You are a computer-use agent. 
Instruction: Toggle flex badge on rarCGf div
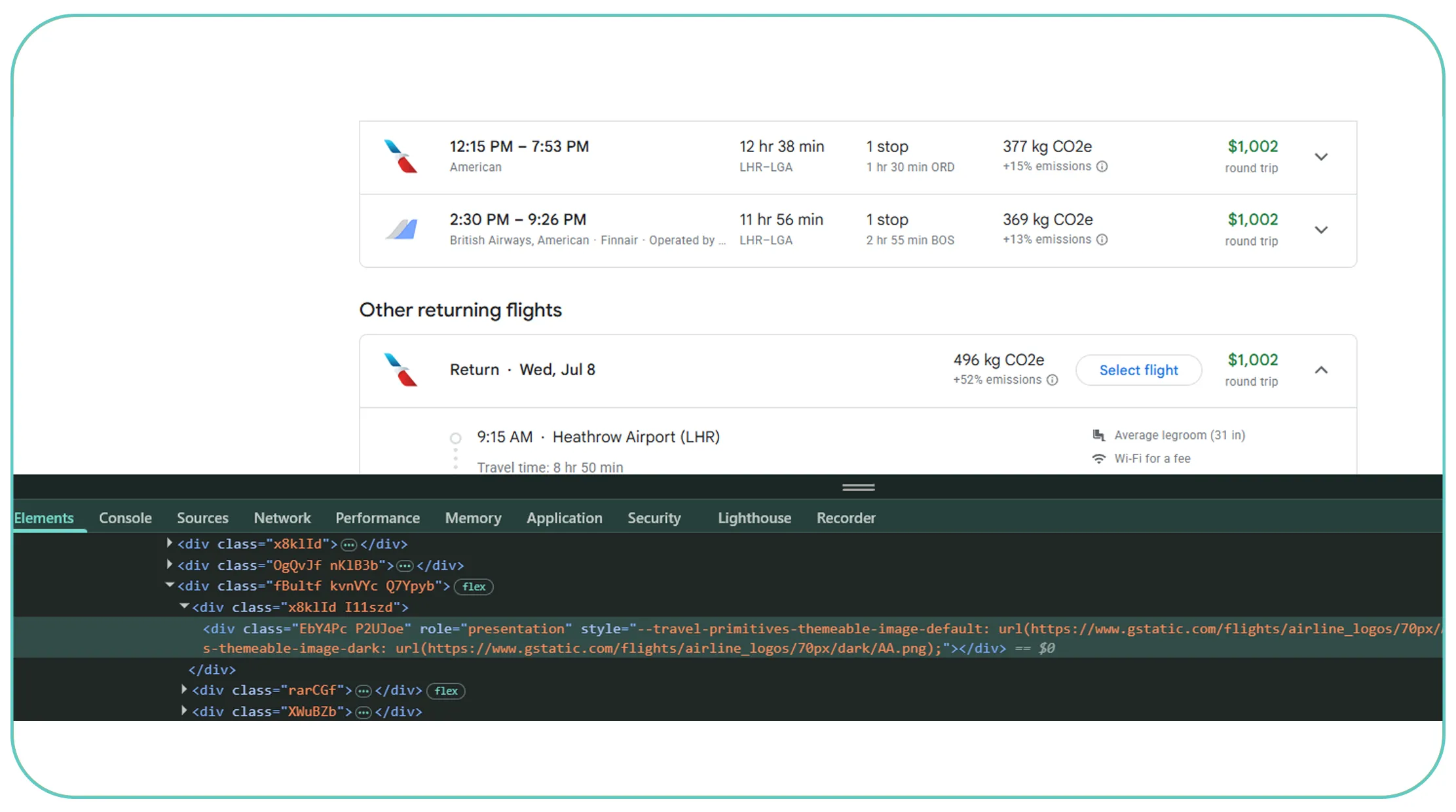point(446,691)
